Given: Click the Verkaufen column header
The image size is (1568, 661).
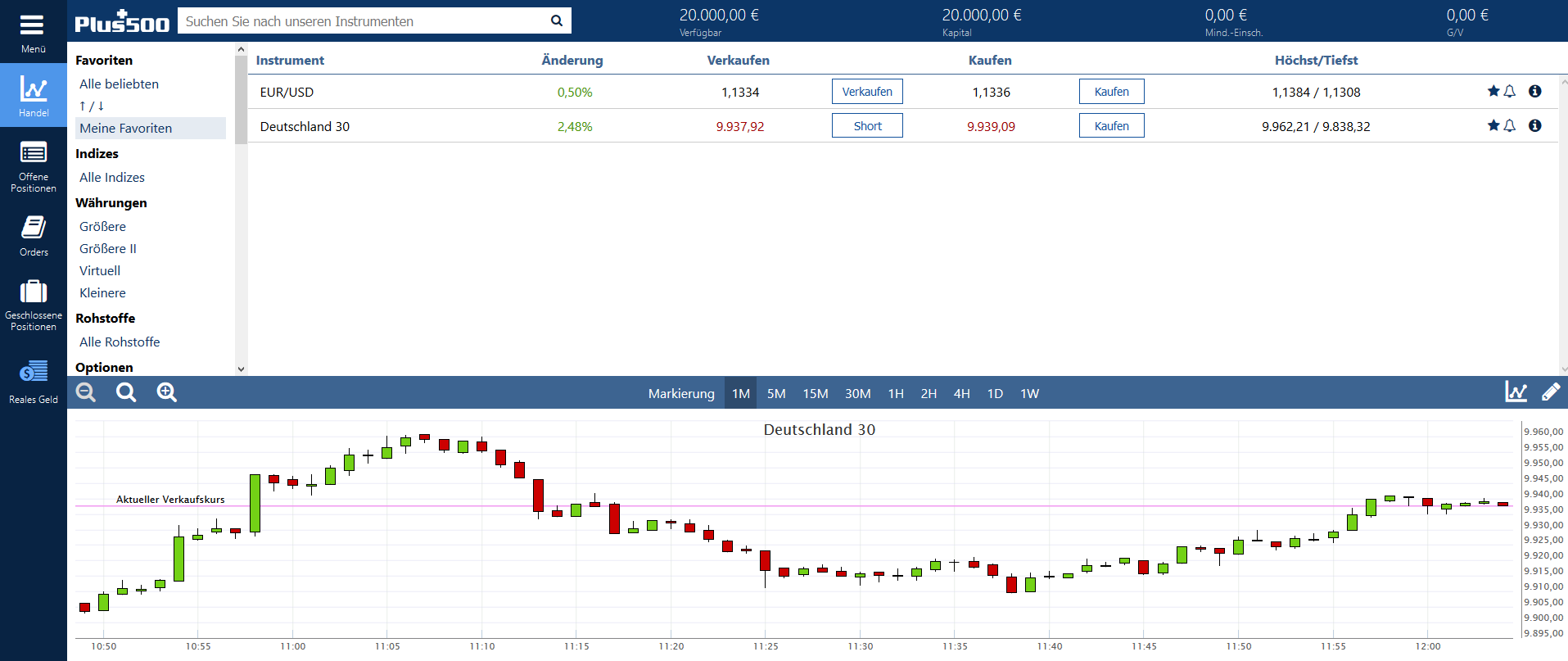Looking at the screenshot, I should tap(738, 61).
